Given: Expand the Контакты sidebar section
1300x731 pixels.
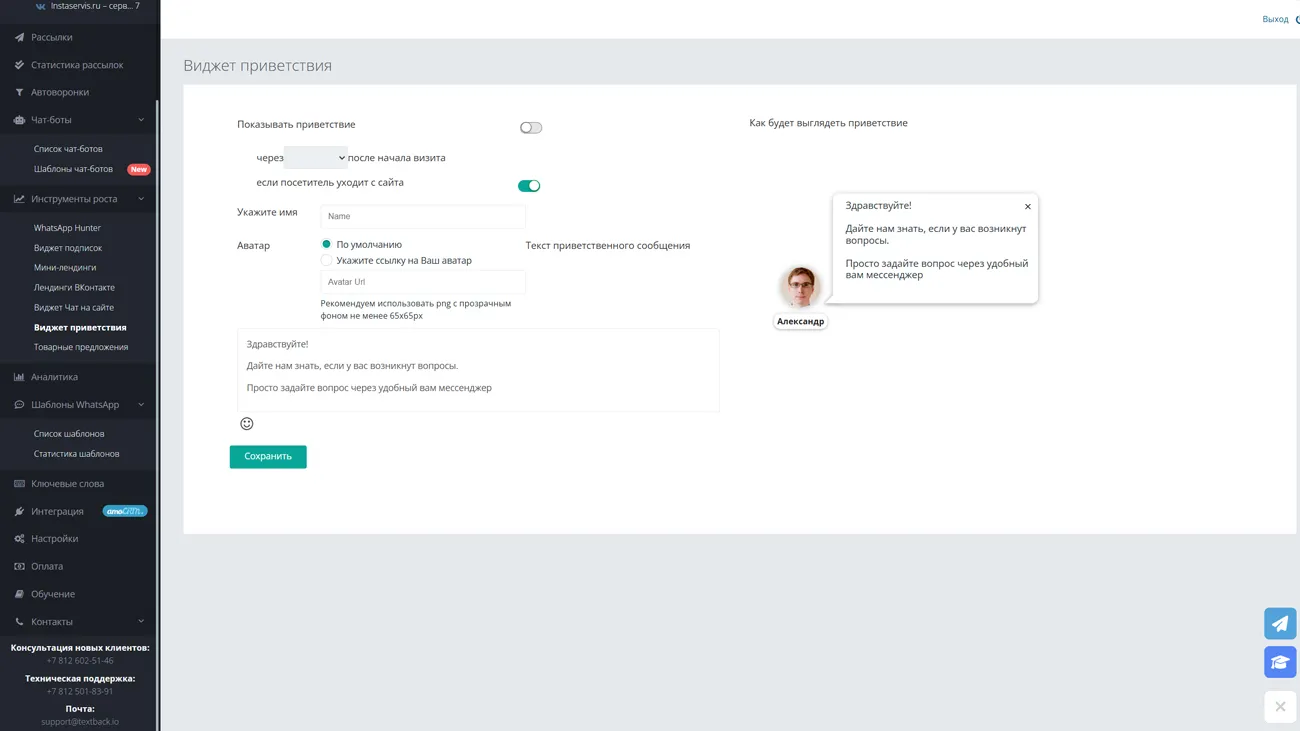Looking at the screenshot, I should pyautogui.click(x=140, y=622).
